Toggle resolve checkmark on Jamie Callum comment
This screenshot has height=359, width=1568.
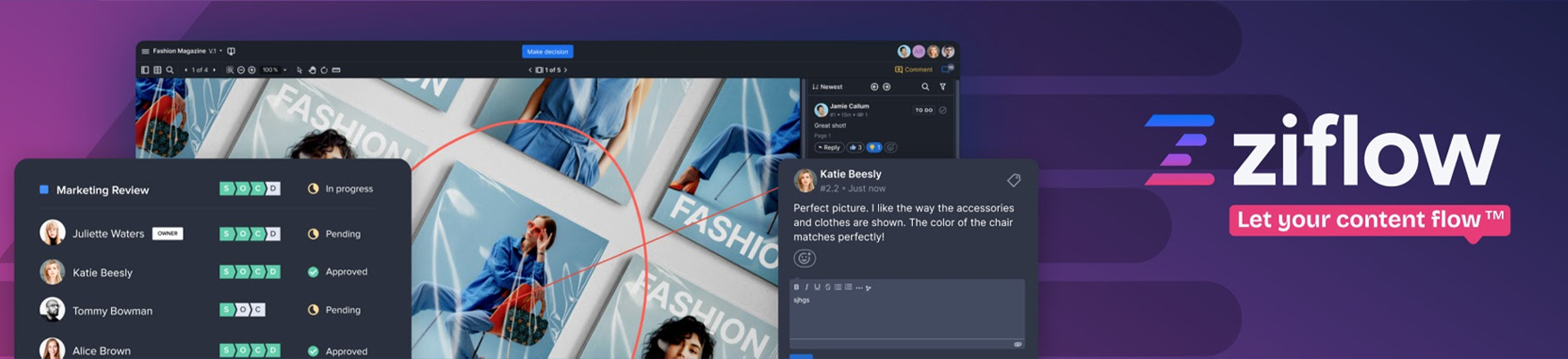tap(942, 110)
